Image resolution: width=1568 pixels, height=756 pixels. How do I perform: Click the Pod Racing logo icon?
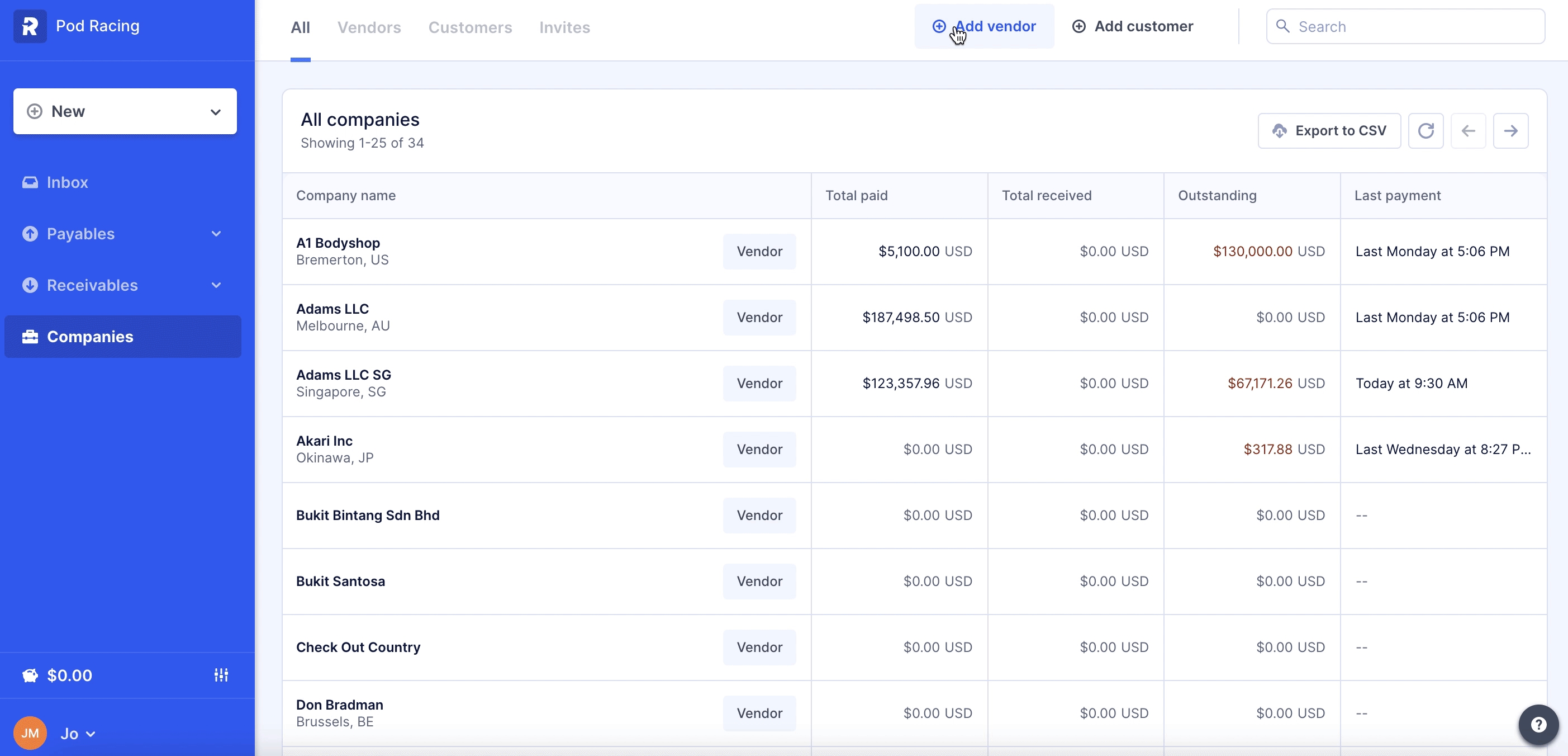click(30, 26)
